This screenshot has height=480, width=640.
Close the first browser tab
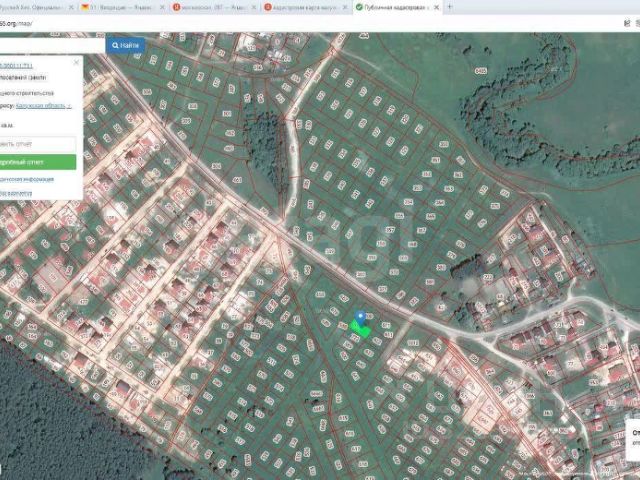click(71, 7)
